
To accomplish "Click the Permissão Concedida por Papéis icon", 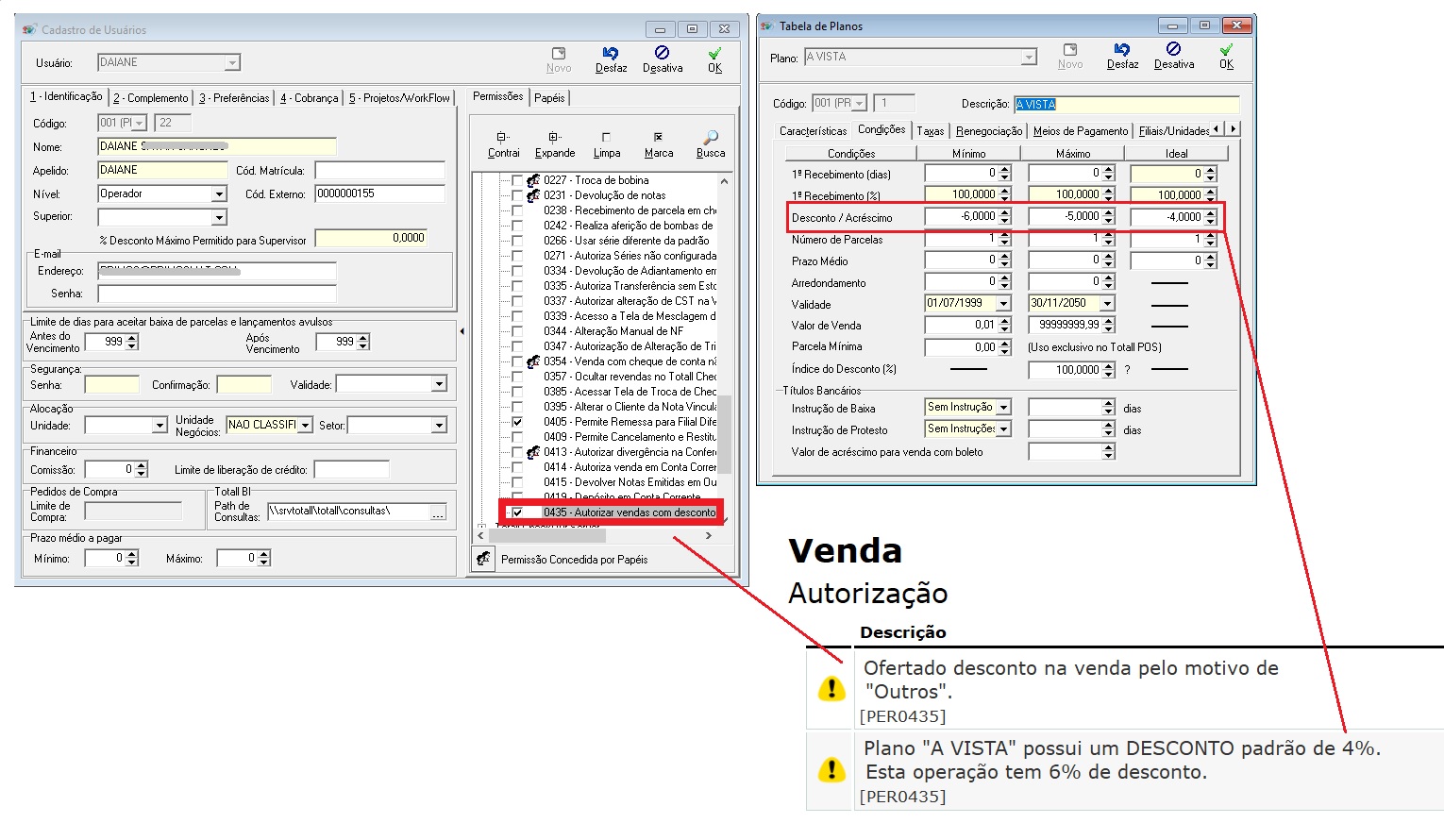I will point(483,559).
